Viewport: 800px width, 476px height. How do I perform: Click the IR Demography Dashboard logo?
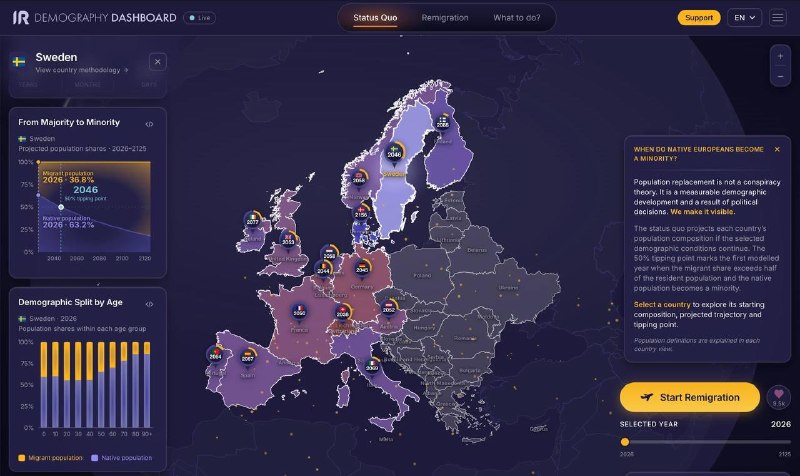[x=94, y=18]
